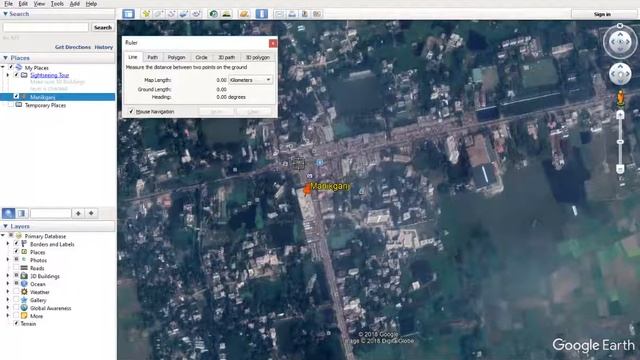Open the historical imagery clock icon
Image resolution: width=640 pixels, height=360 pixels.
click(x=213, y=14)
